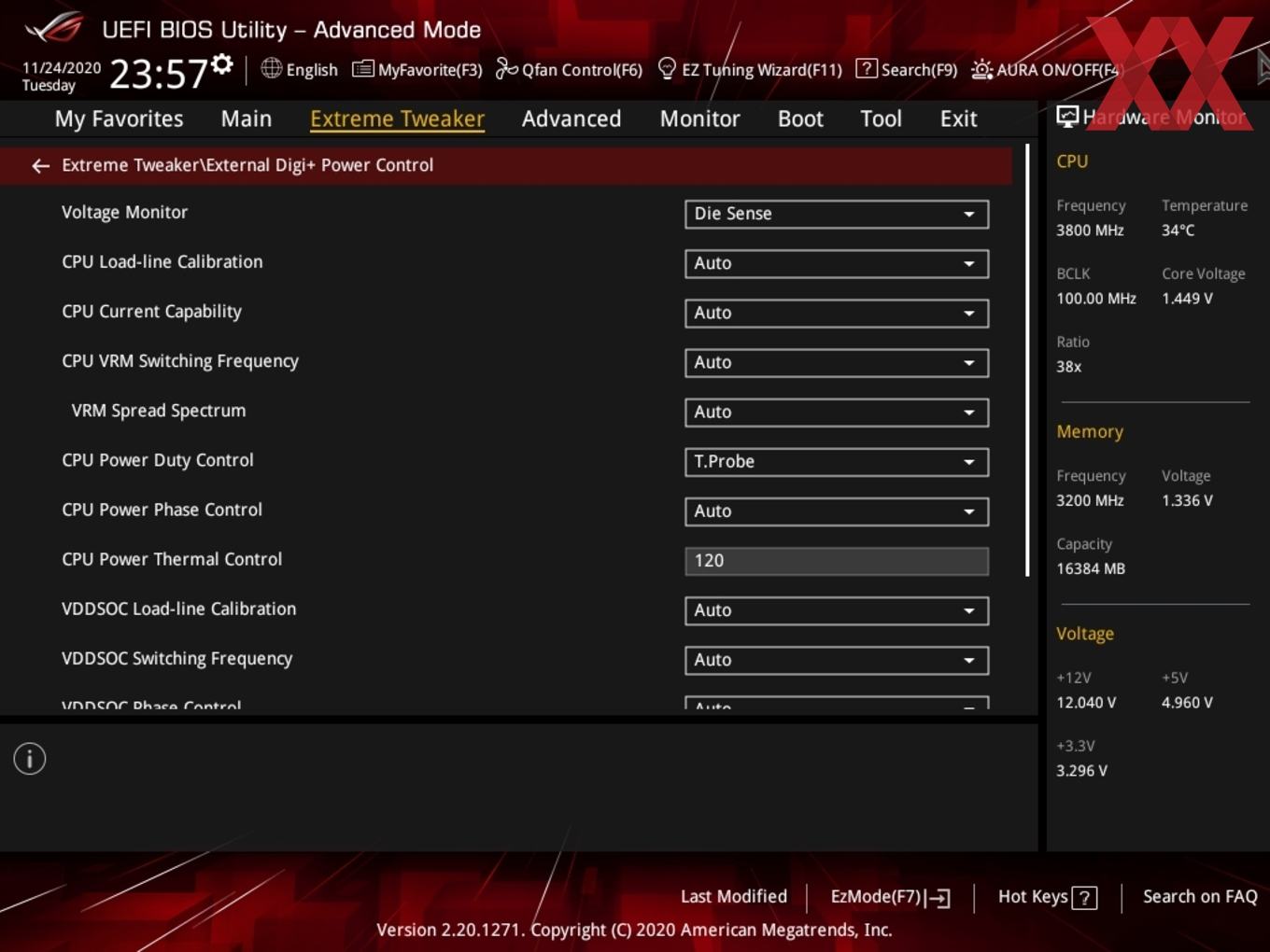The width and height of the screenshot is (1270, 952).
Task: Open Hot Keys help
Action: pos(1047,897)
